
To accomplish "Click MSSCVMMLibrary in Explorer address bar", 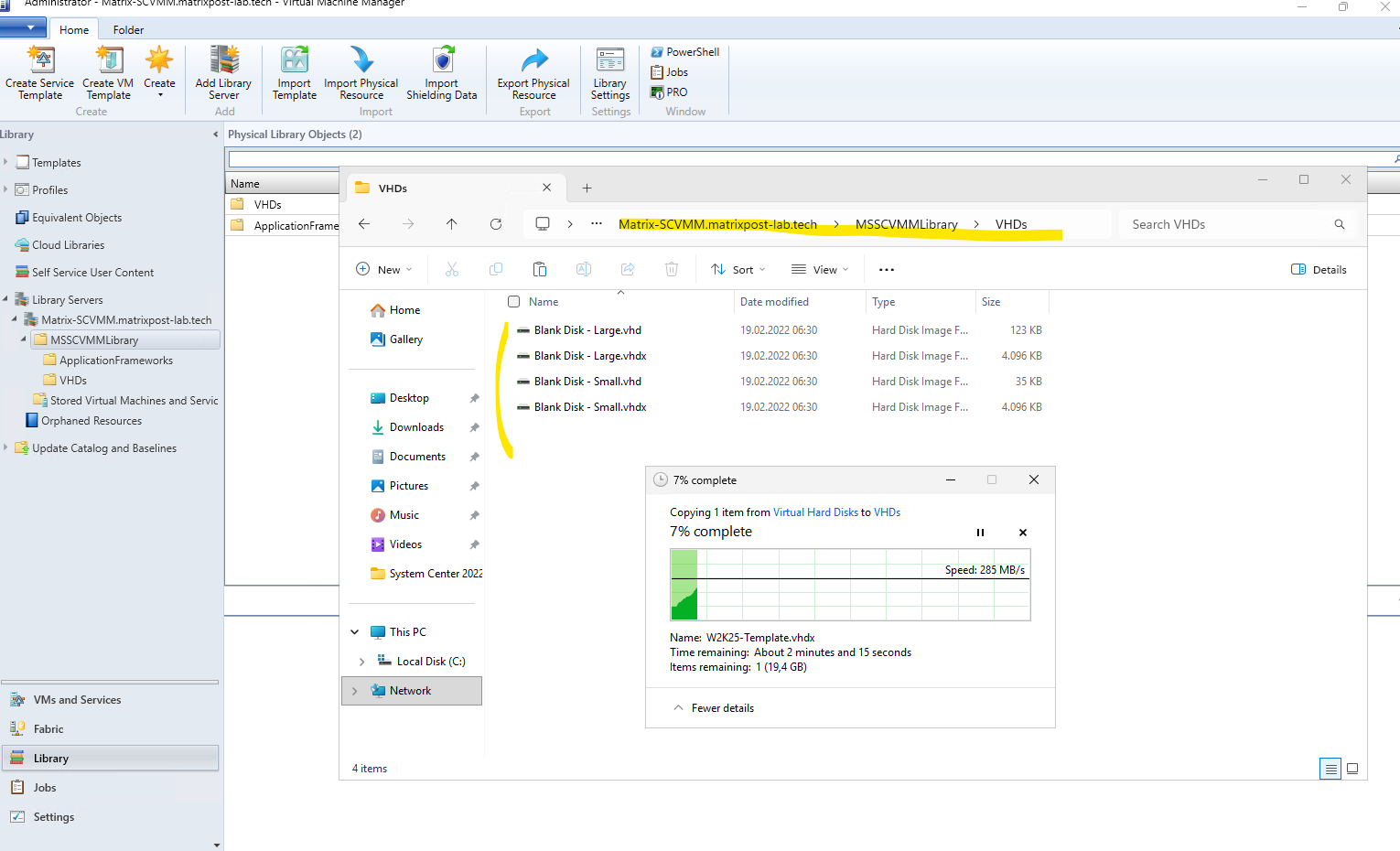I will (x=907, y=224).
